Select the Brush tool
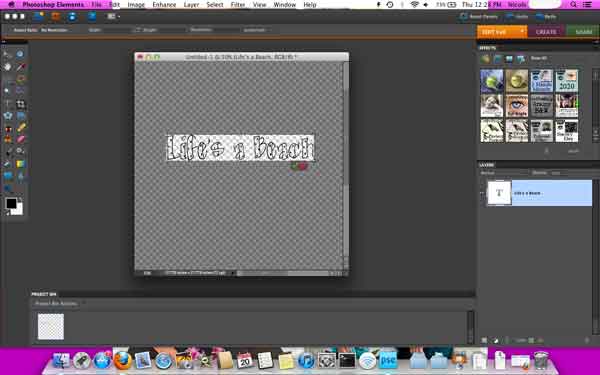This screenshot has width=600, height=375. click(8, 152)
